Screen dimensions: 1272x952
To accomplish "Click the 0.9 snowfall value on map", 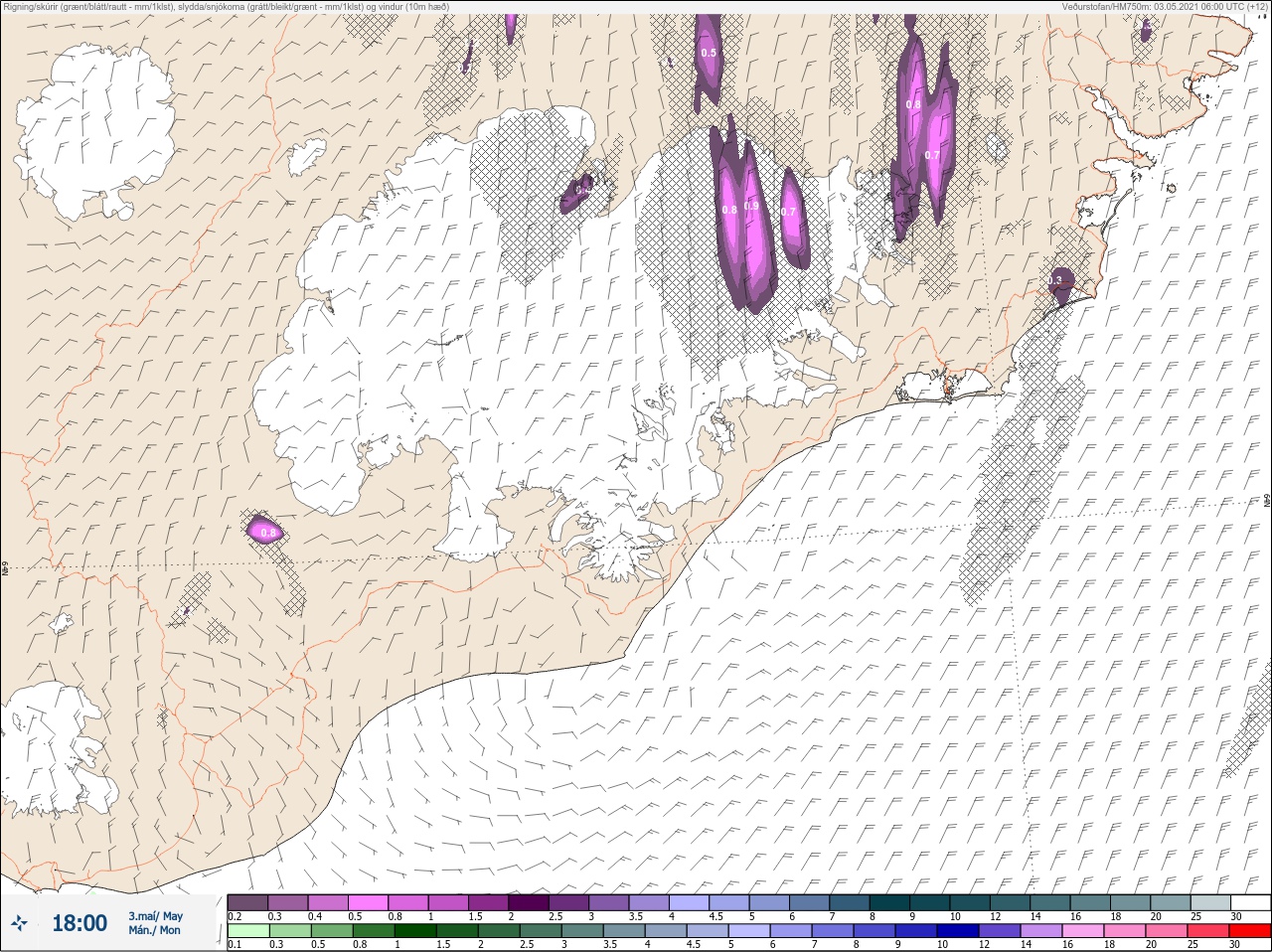I will click(751, 207).
